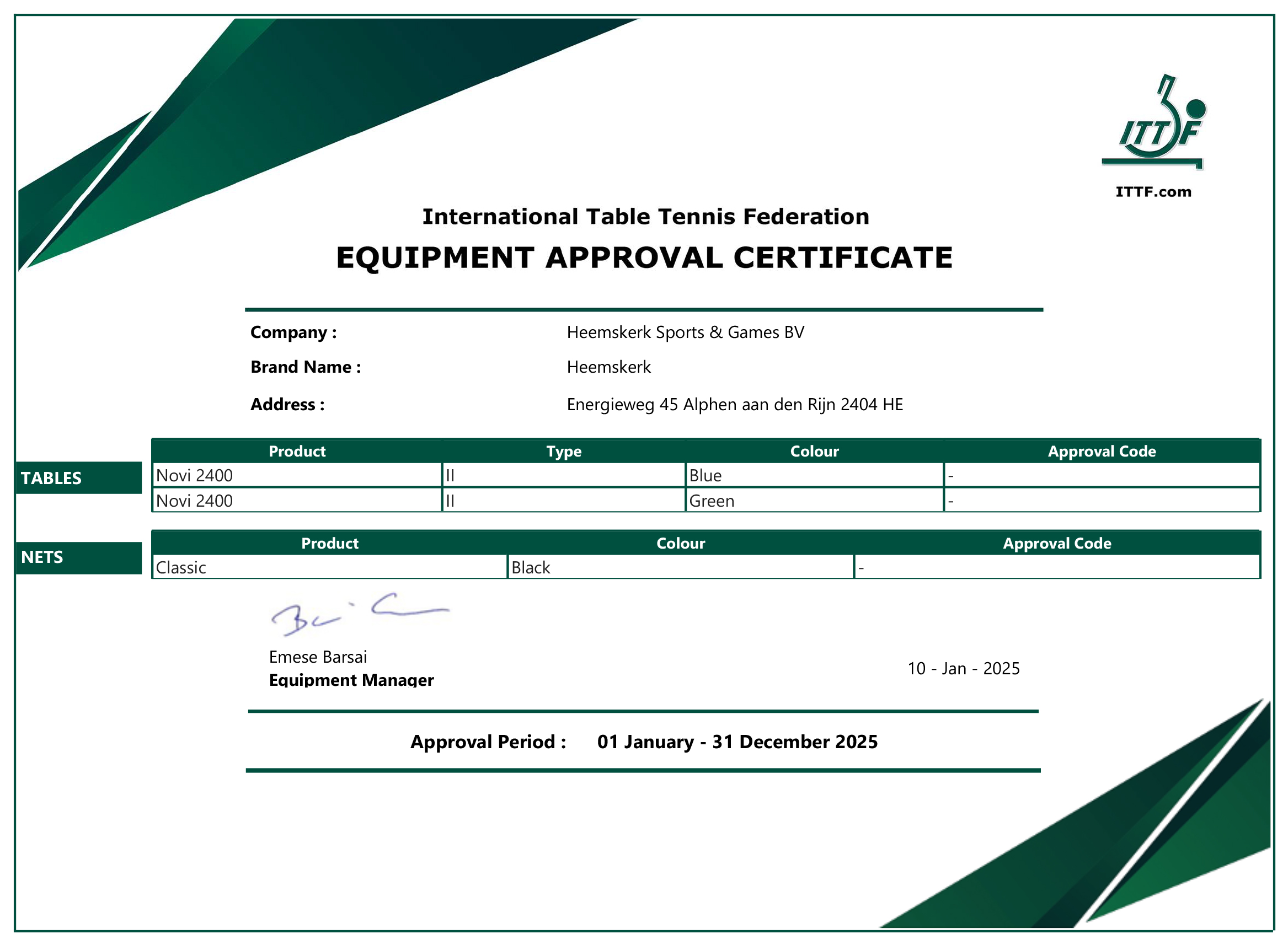The width and height of the screenshot is (1288, 945).
Task: Click the Equipment Approval Certificate title
Action: tap(644, 257)
